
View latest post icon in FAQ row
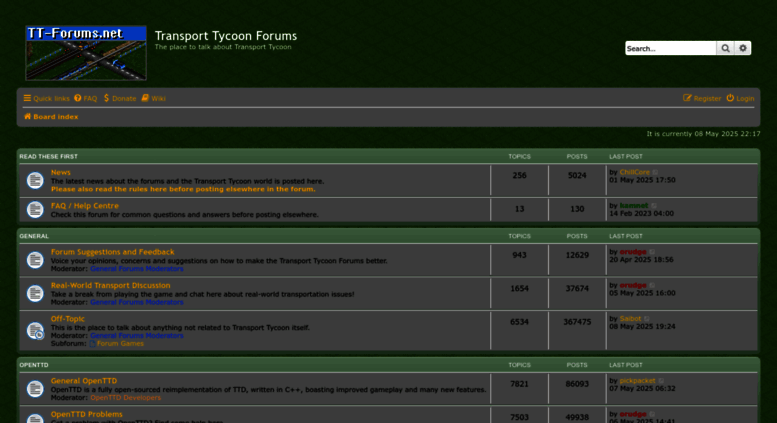pos(654,206)
